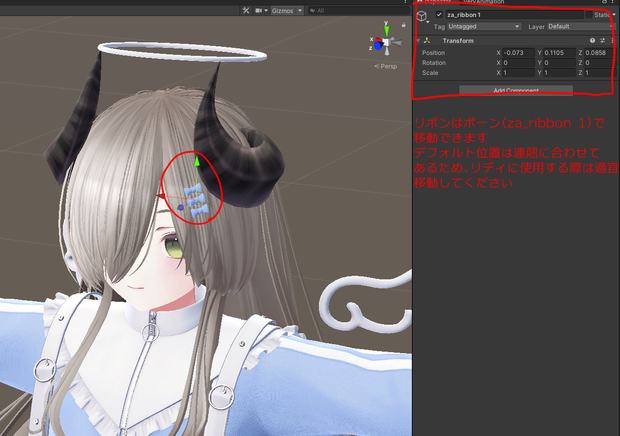Click the Transform component help icon
The height and width of the screenshot is (436, 620).
592,40
